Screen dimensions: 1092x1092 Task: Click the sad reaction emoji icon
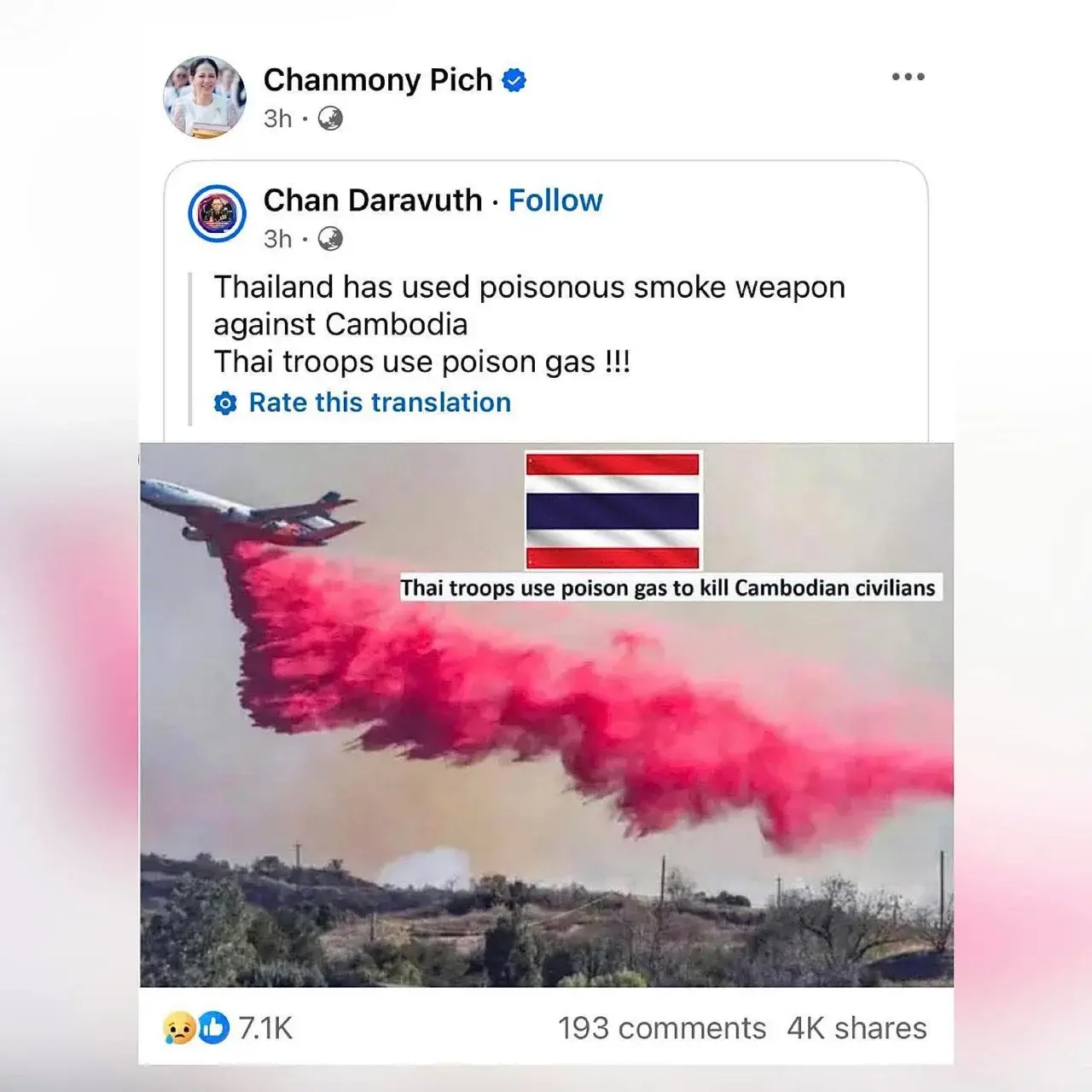pyautogui.click(x=178, y=1028)
